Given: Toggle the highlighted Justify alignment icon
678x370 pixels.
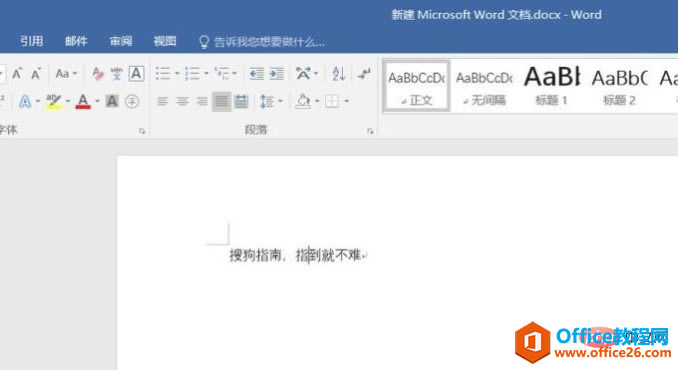Looking at the screenshot, I should click(x=221, y=102).
